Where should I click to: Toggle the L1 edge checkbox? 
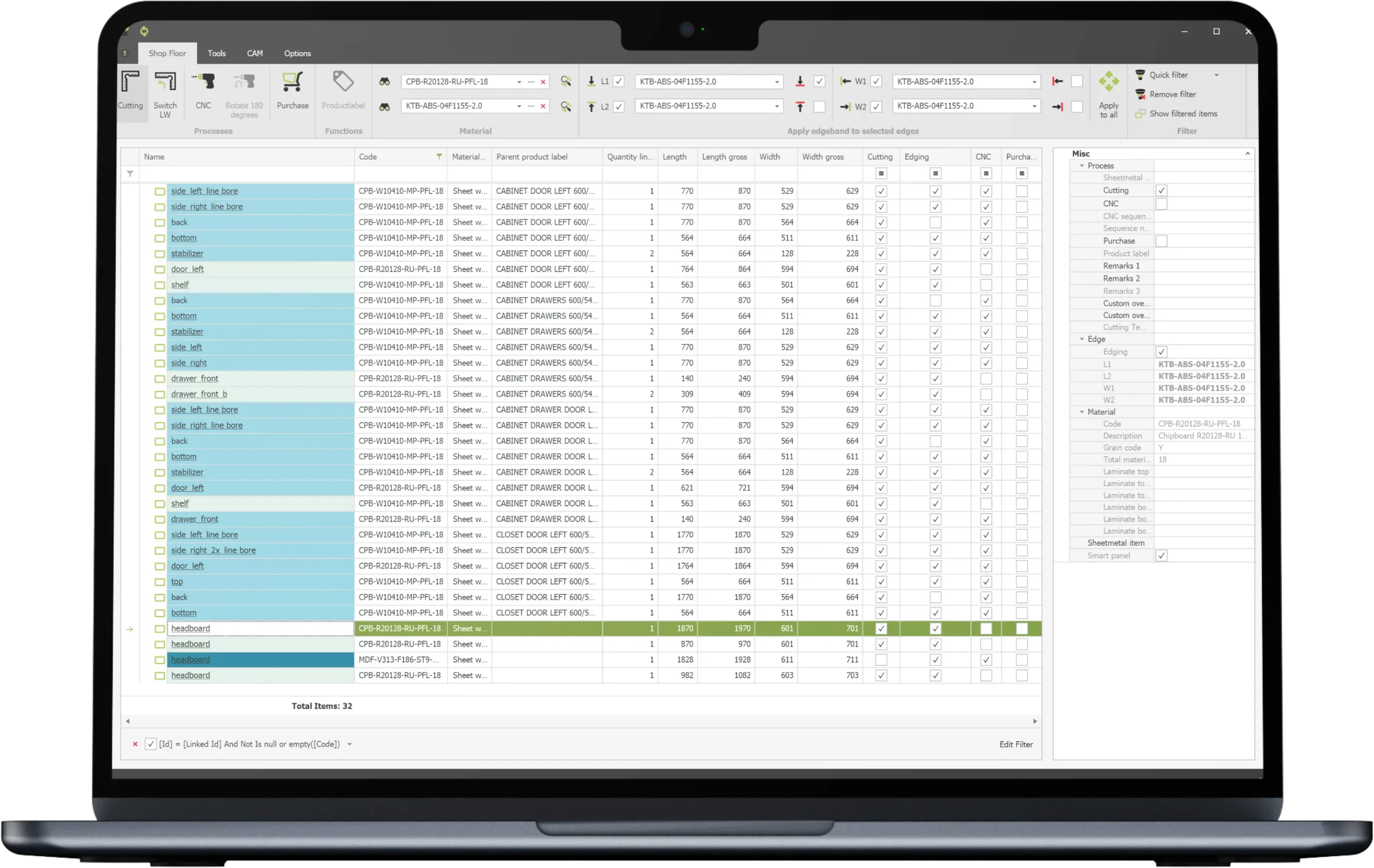click(618, 82)
